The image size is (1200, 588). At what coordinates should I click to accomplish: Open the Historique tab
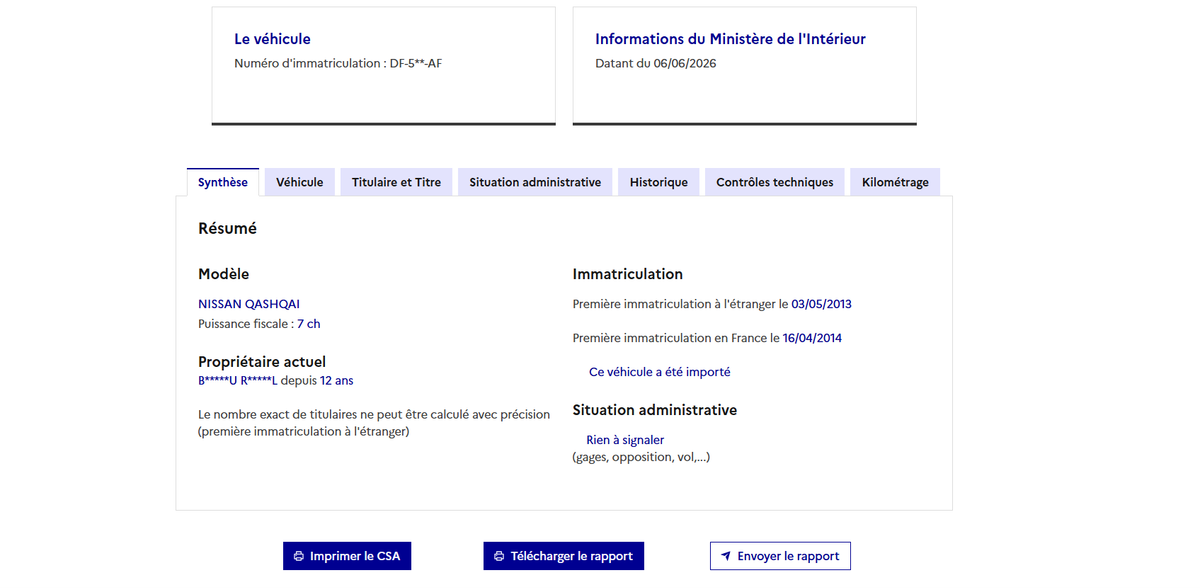click(659, 182)
